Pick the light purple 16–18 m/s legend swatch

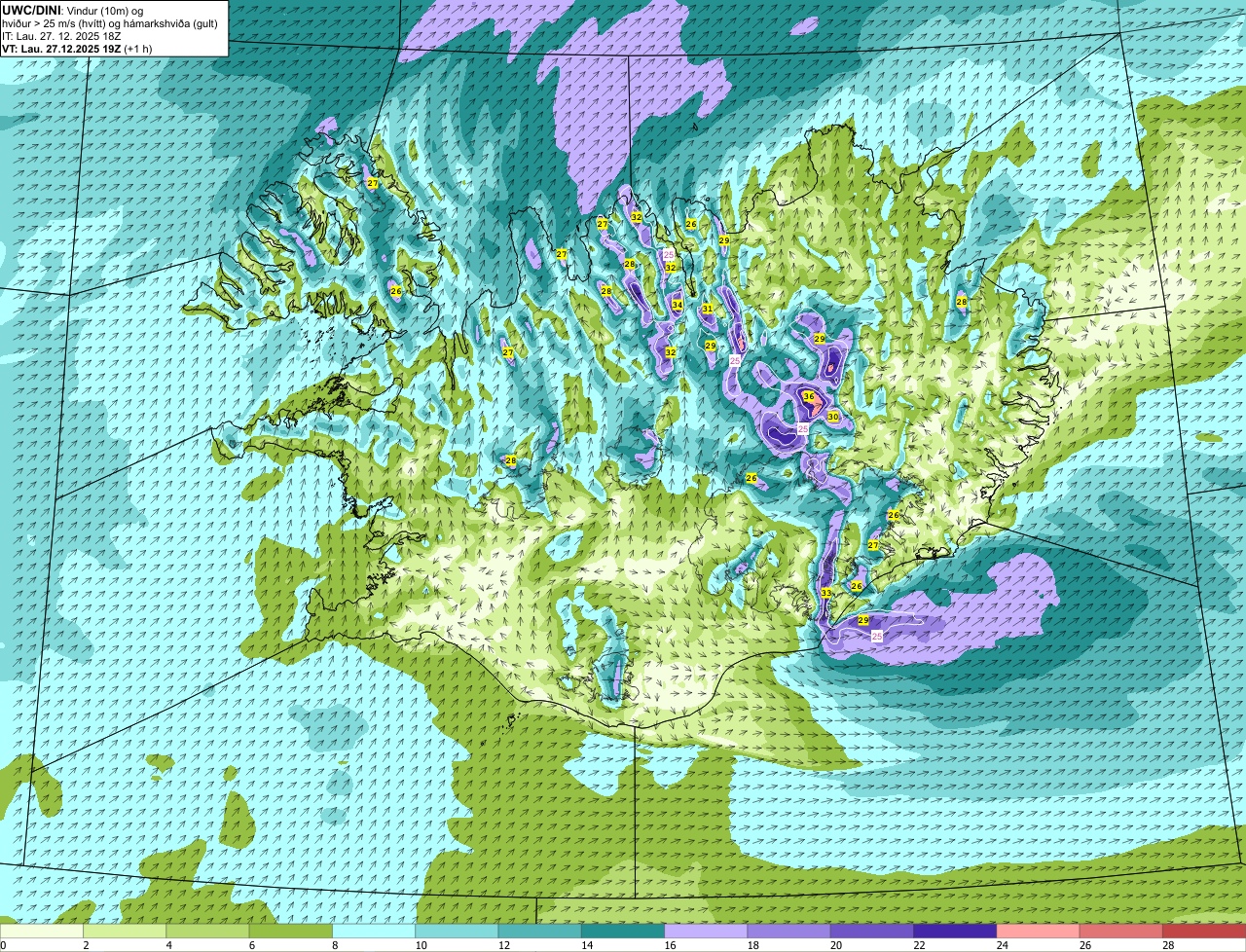tap(706, 931)
